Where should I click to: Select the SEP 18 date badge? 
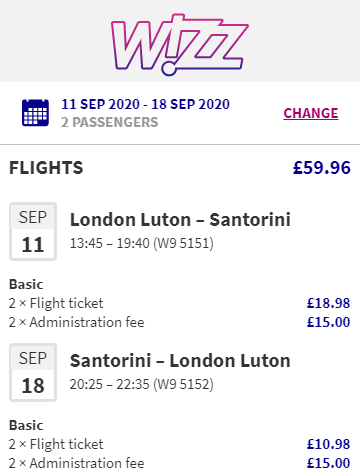coord(33,372)
